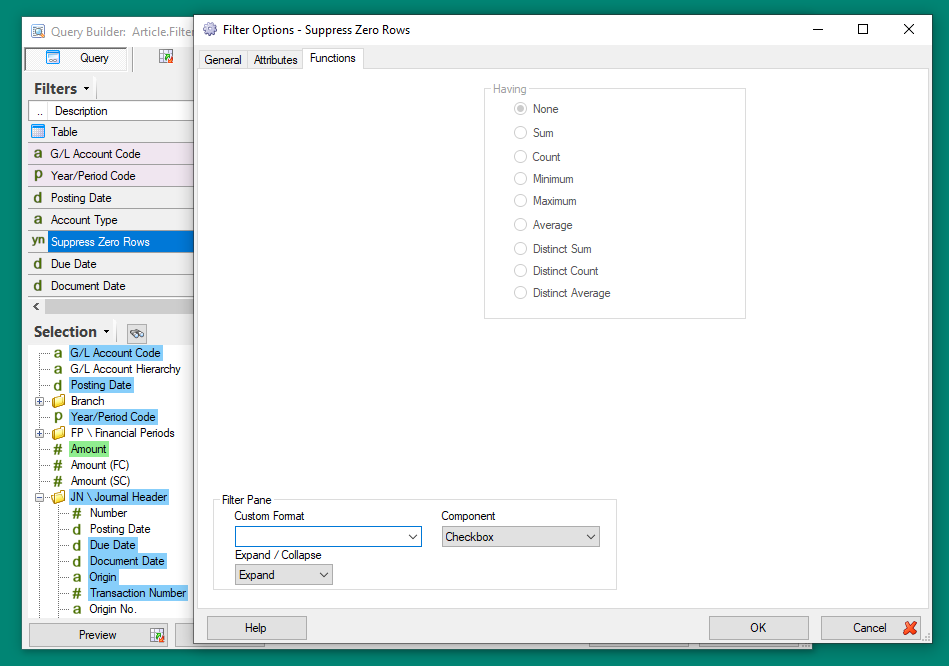Click the 'd' icon of Posting Date filter
This screenshot has height=666, width=949.
pyautogui.click(x=38, y=198)
